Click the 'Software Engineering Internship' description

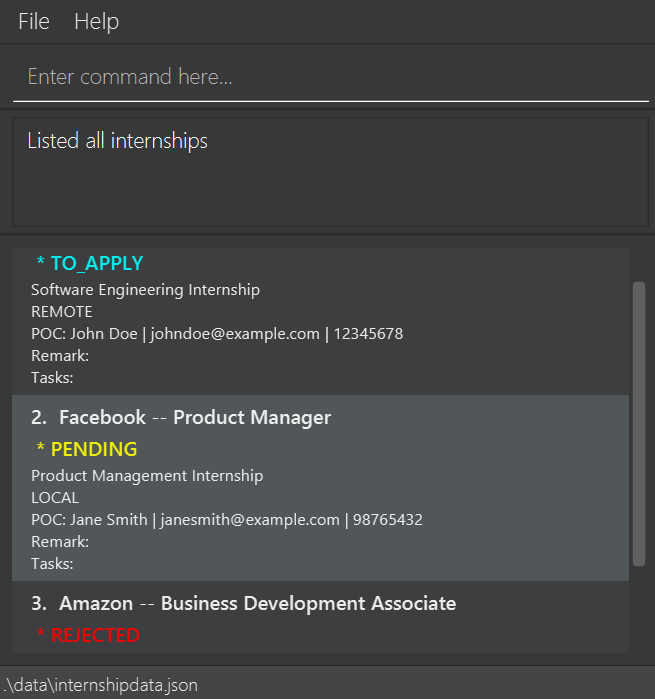click(146, 290)
